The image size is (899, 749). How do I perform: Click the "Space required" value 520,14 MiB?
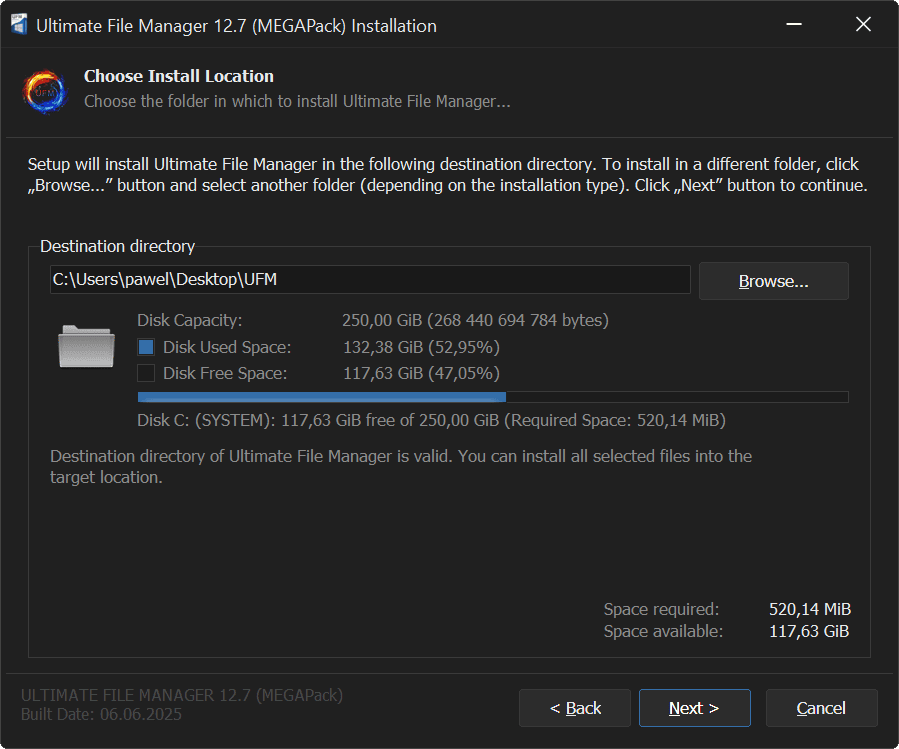pos(809,609)
